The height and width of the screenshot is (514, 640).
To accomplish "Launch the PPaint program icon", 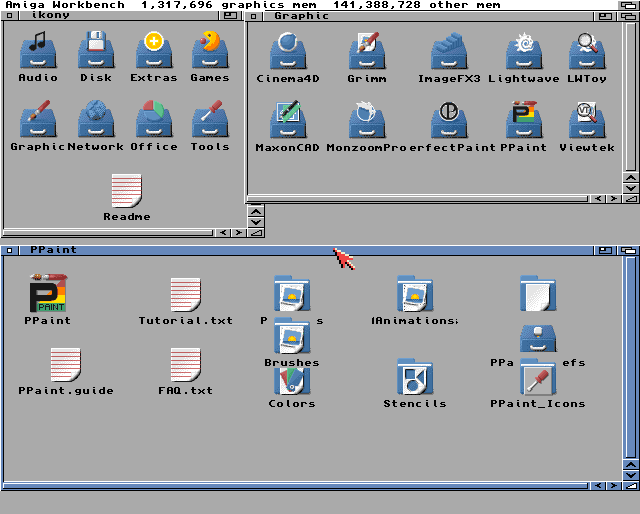I will [x=47, y=293].
